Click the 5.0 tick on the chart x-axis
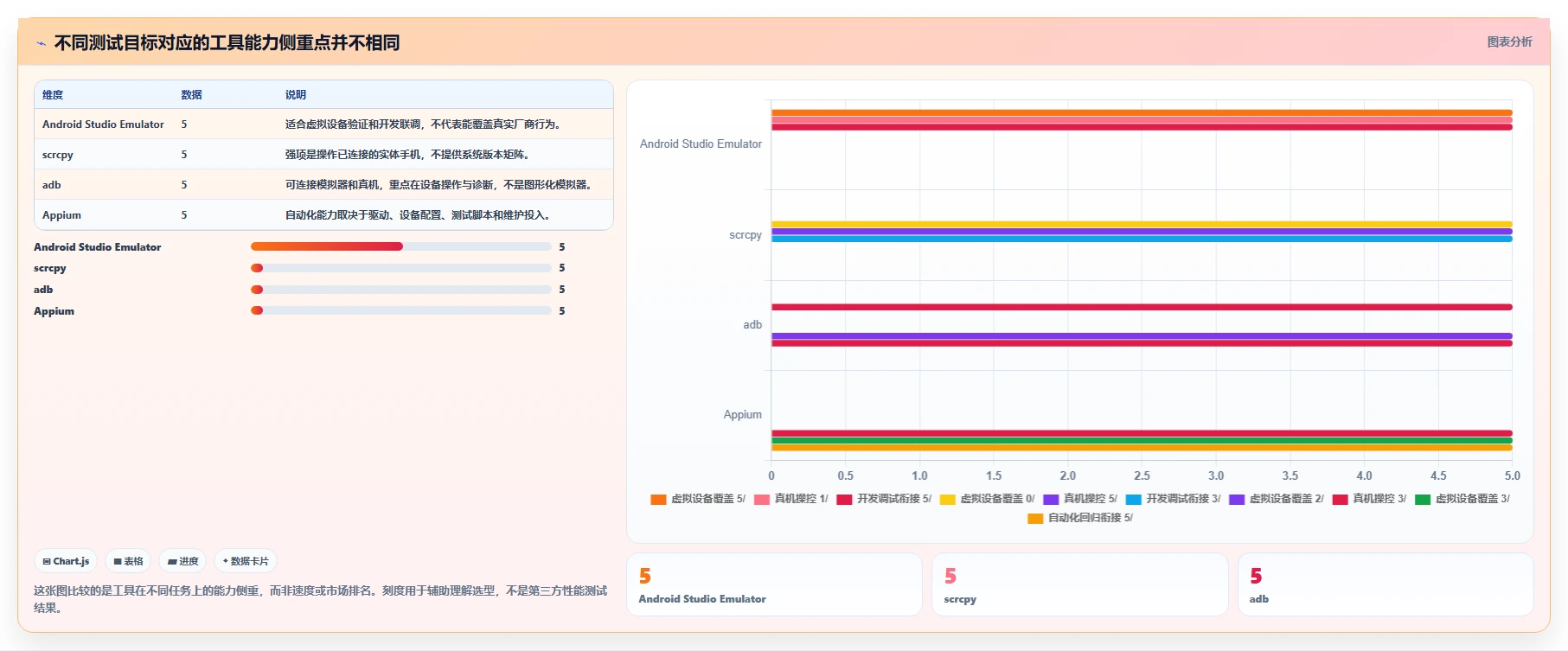This screenshot has height=651, width=1568. pyautogui.click(x=1512, y=475)
